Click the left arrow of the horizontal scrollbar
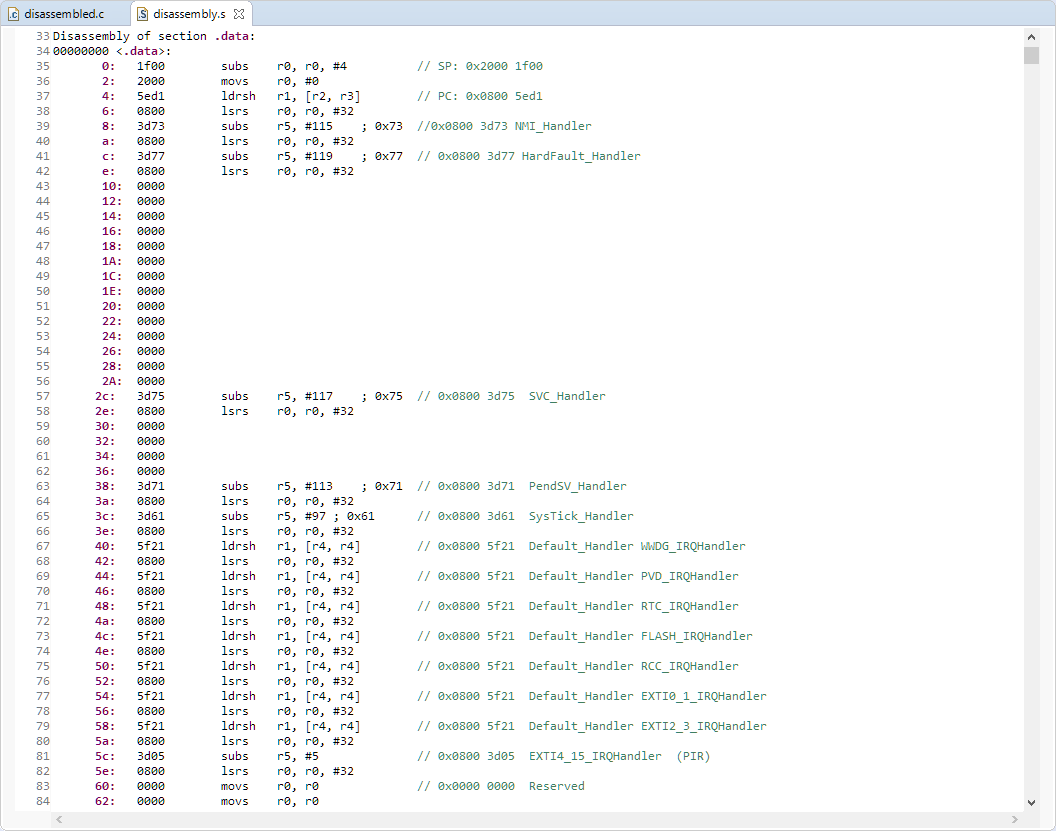The image size is (1056, 831). pos(58,819)
